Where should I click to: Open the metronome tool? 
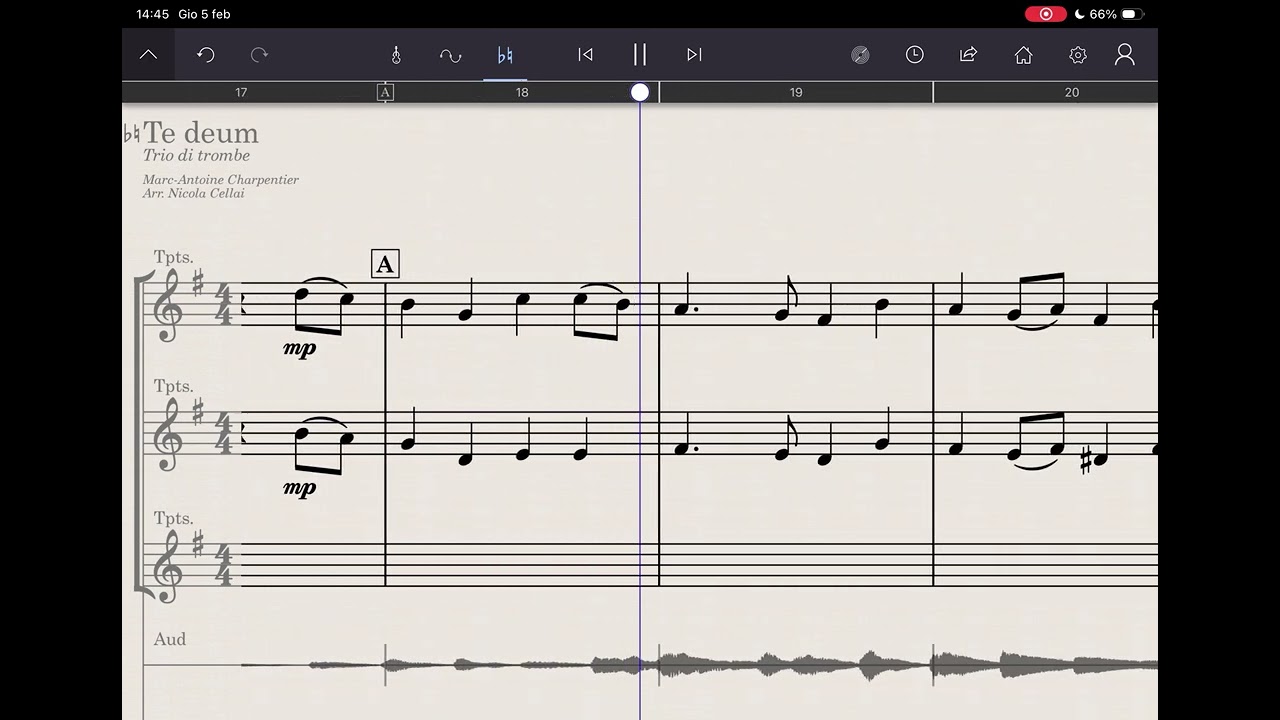pos(396,55)
